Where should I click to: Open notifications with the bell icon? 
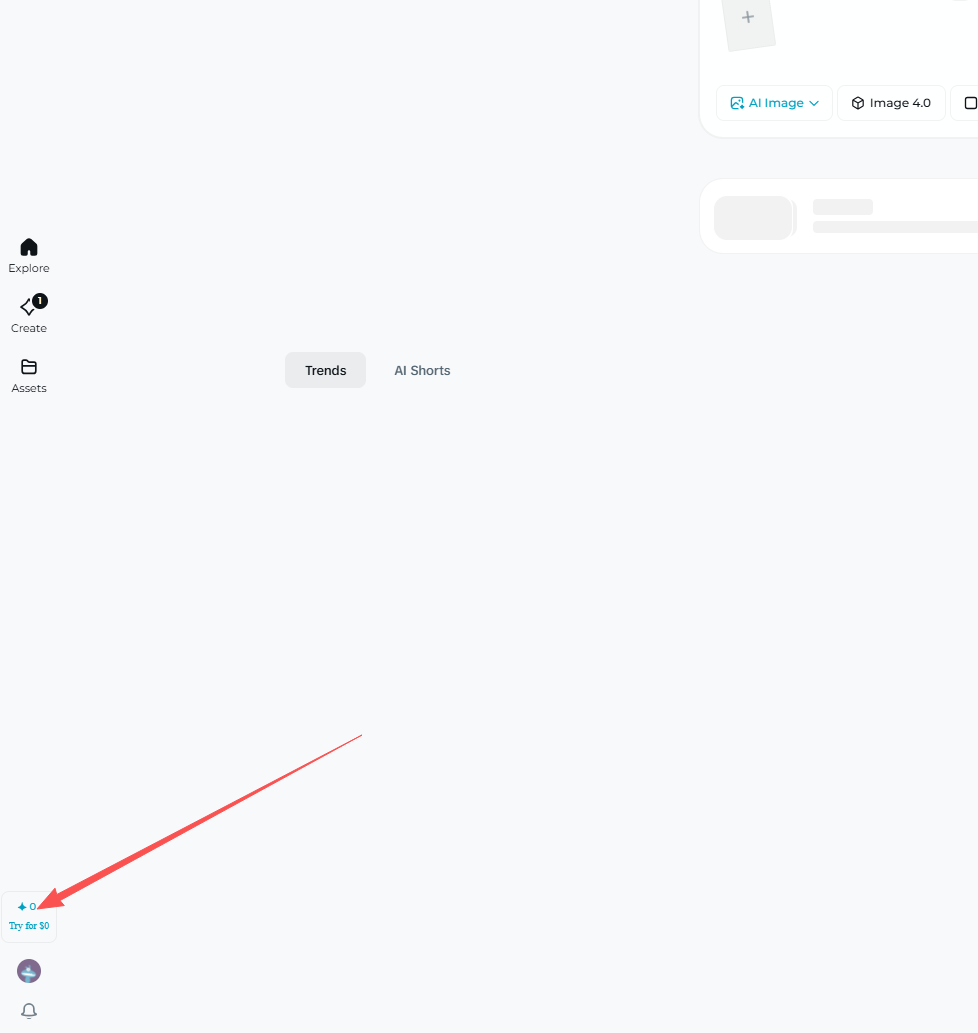29,1010
